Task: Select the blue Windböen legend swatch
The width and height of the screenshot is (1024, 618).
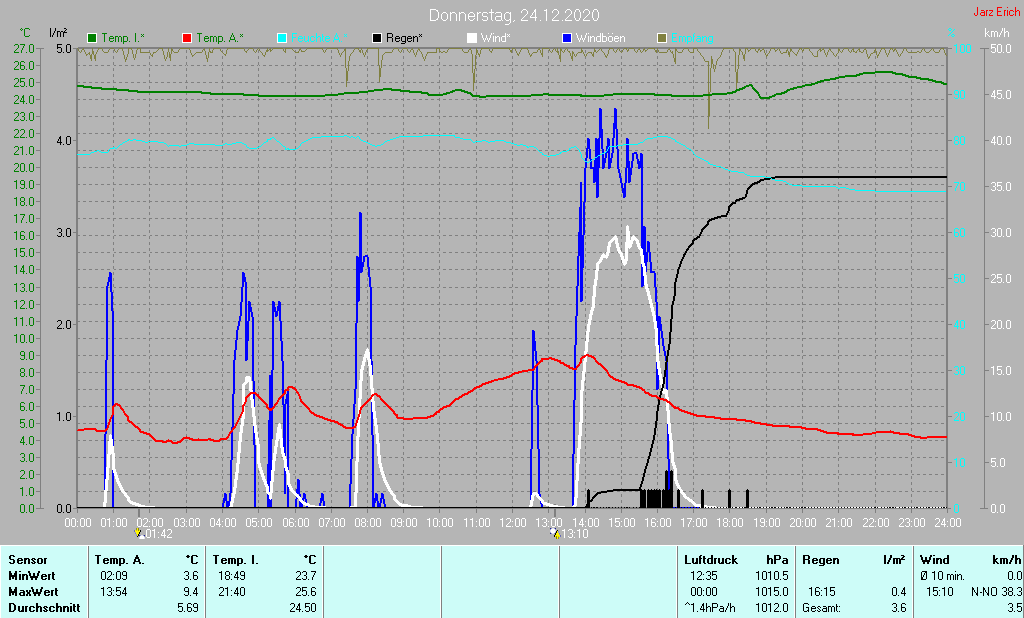Action: [567, 38]
